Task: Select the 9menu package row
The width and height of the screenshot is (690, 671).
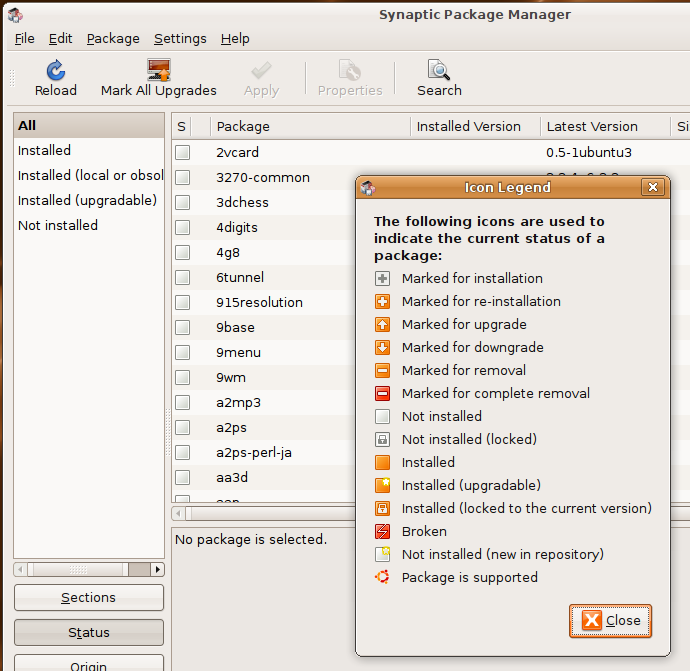Action: tap(264, 353)
